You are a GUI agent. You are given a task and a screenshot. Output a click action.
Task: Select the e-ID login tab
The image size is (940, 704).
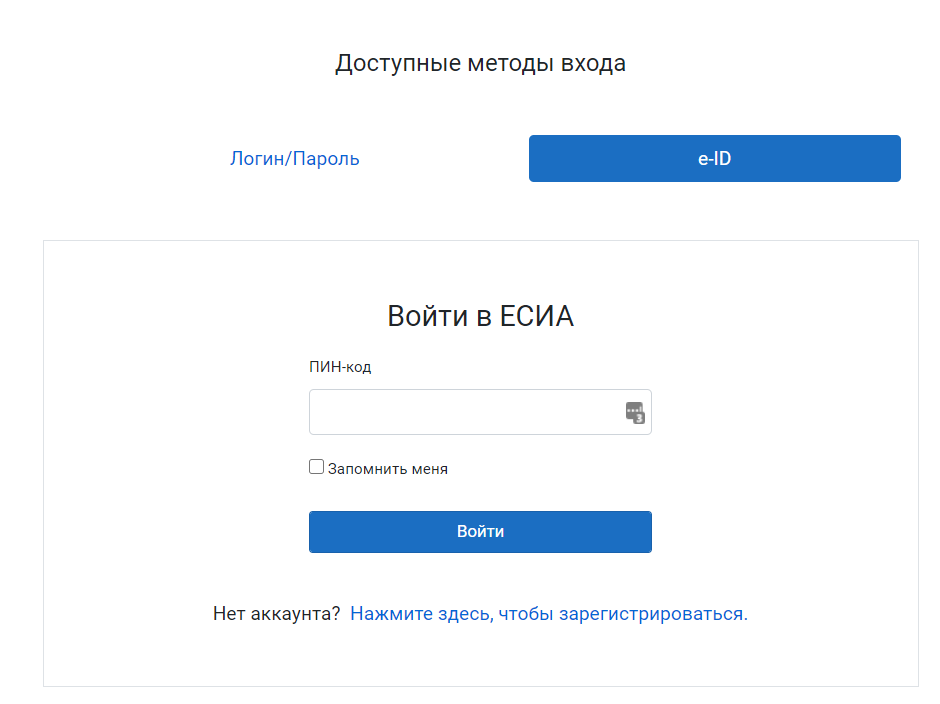tap(714, 159)
